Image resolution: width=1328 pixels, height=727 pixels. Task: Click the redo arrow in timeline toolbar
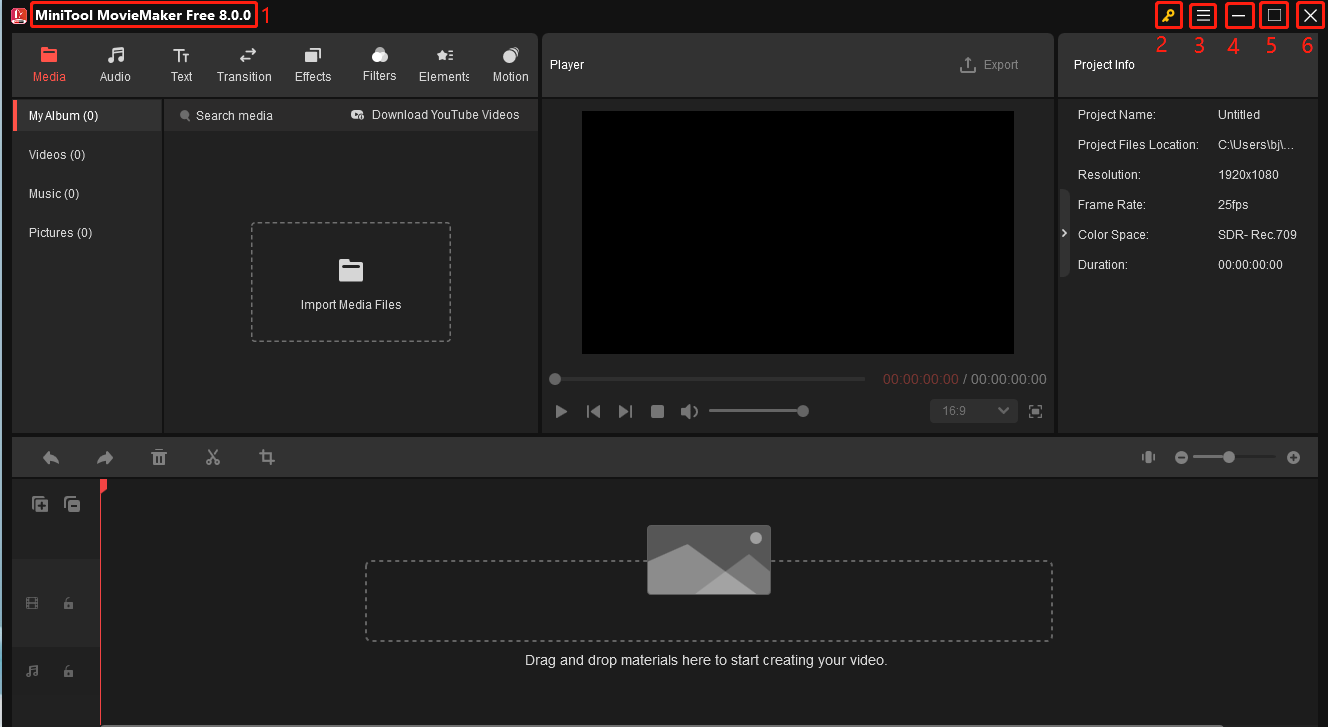(105, 457)
